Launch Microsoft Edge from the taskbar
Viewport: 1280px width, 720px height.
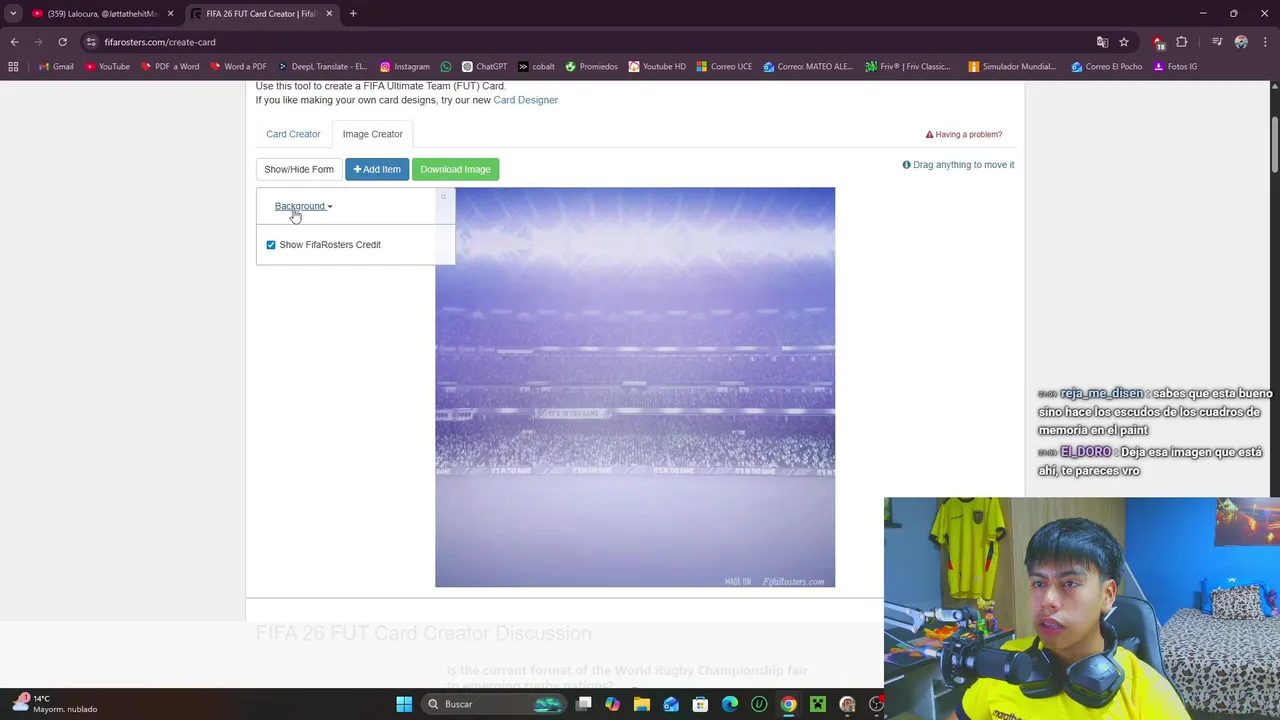coord(730,704)
